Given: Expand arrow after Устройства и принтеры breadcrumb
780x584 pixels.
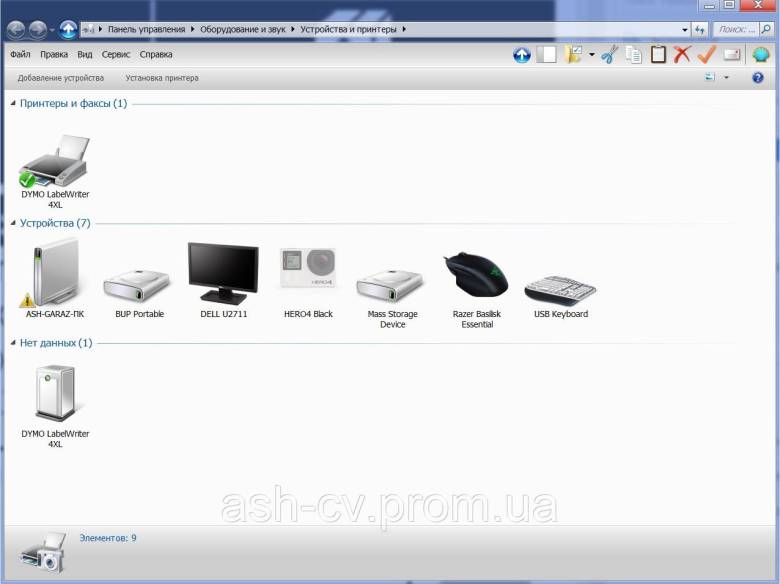Looking at the screenshot, I should click(x=404, y=29).
